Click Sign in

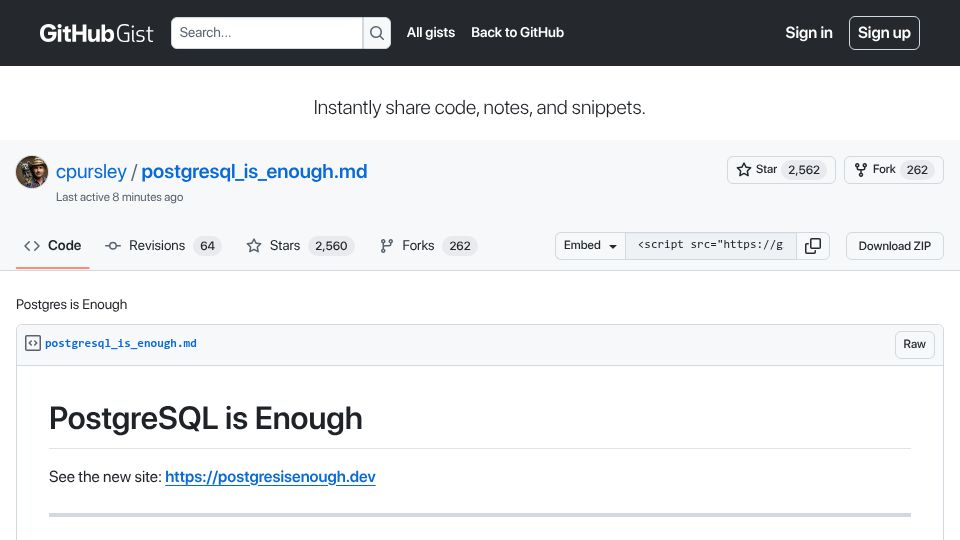[x=809, y=33]
